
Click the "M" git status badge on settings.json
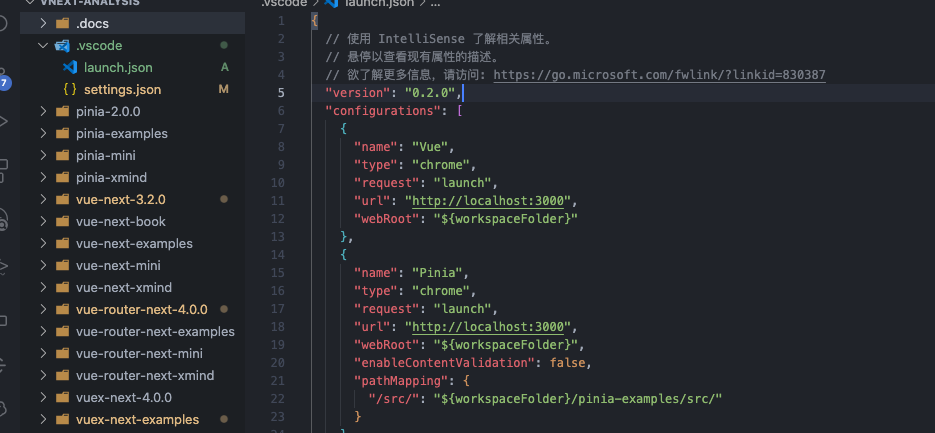pos(224,89)
